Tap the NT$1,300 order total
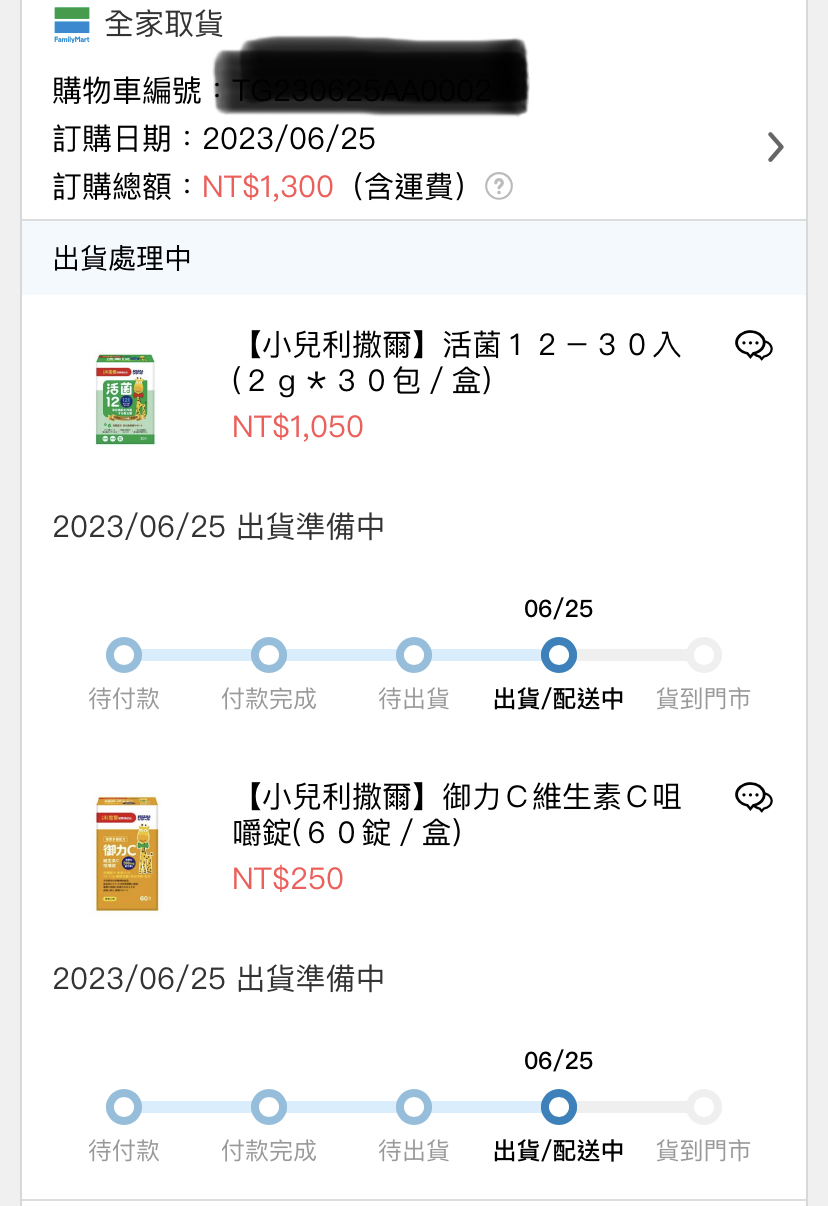This screenshot has width=828, height=1206. coord(268,187)
